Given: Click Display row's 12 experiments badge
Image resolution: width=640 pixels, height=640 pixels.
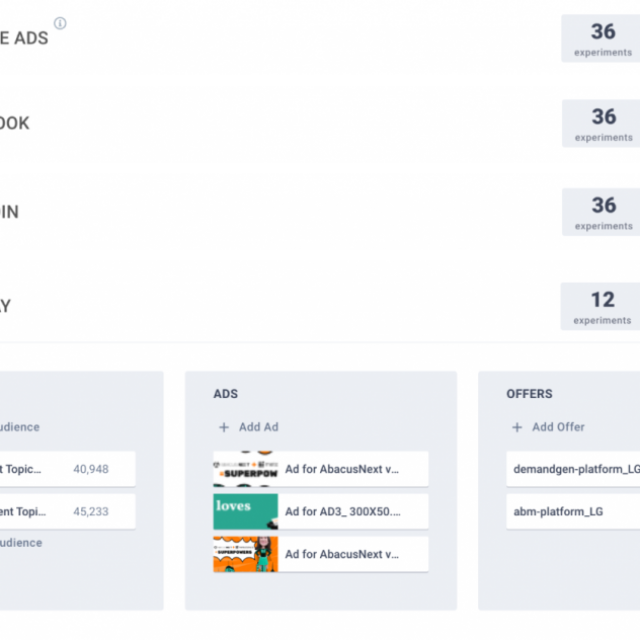Looking at the screenshot, I should click(602, 306).
